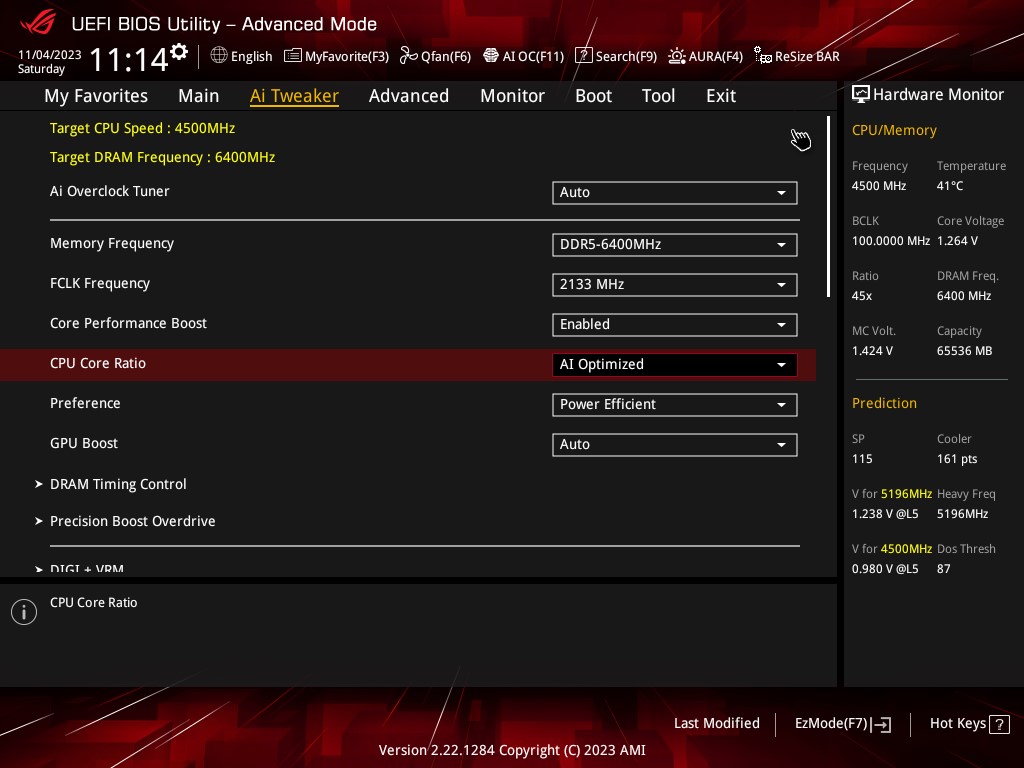The height and width of the screenshot is (768, 1024).
Task: Open the MyFavorite list icon
Action: click(x=293, y=56)
